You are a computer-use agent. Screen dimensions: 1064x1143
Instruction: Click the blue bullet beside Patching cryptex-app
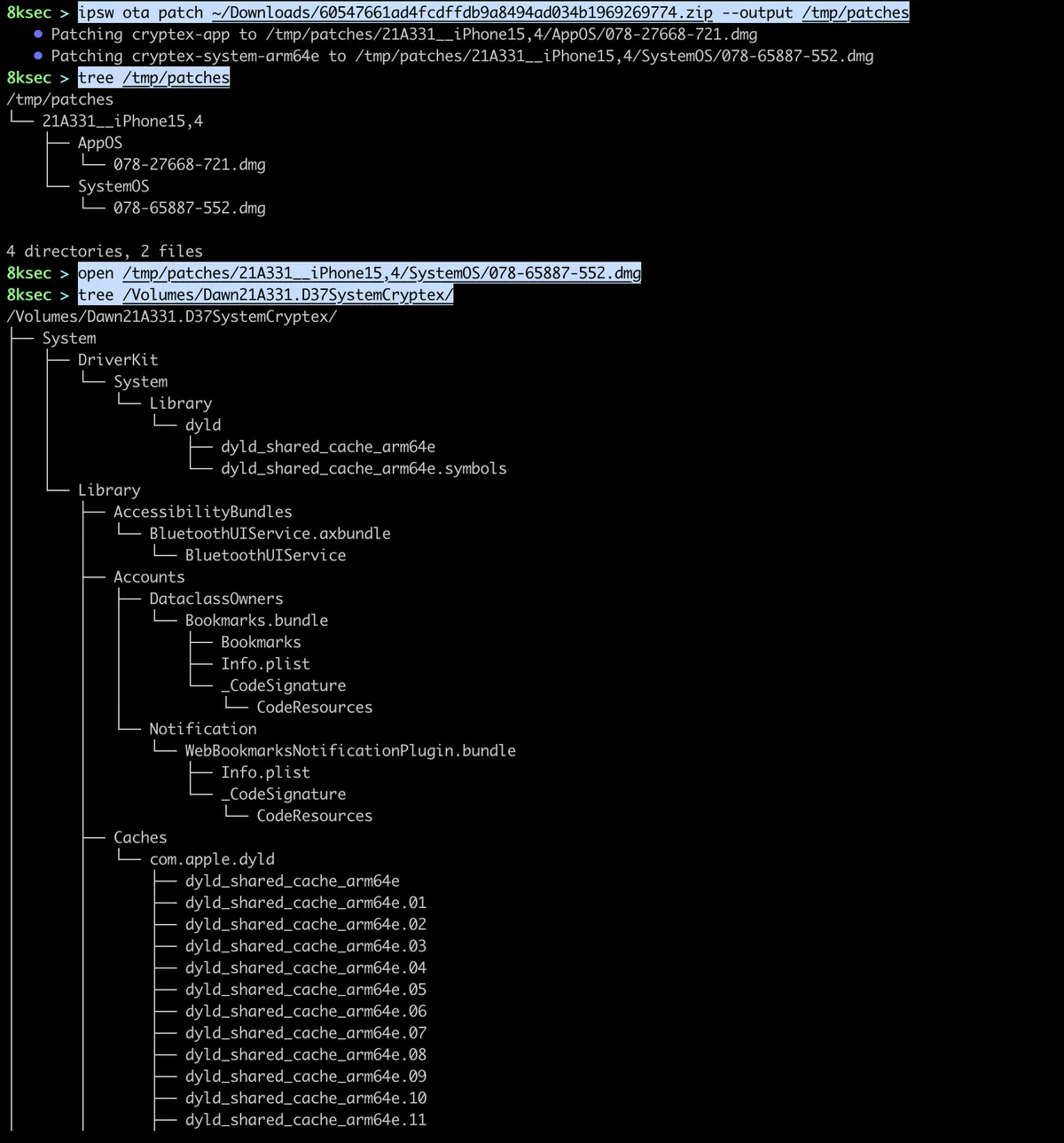tap(37, 34)
